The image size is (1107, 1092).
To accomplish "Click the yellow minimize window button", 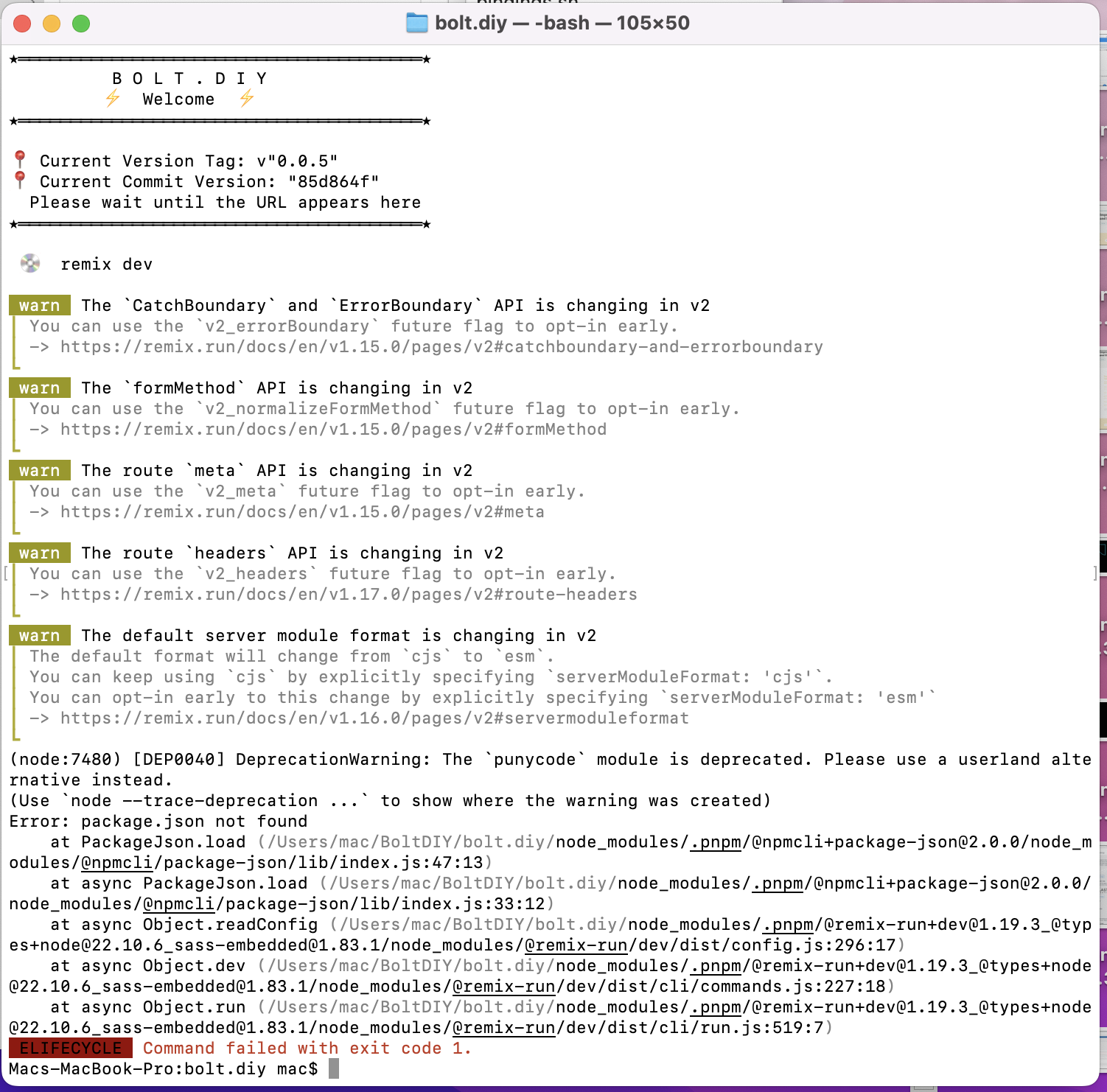I will pyautogui.click(x=52, y=24).
